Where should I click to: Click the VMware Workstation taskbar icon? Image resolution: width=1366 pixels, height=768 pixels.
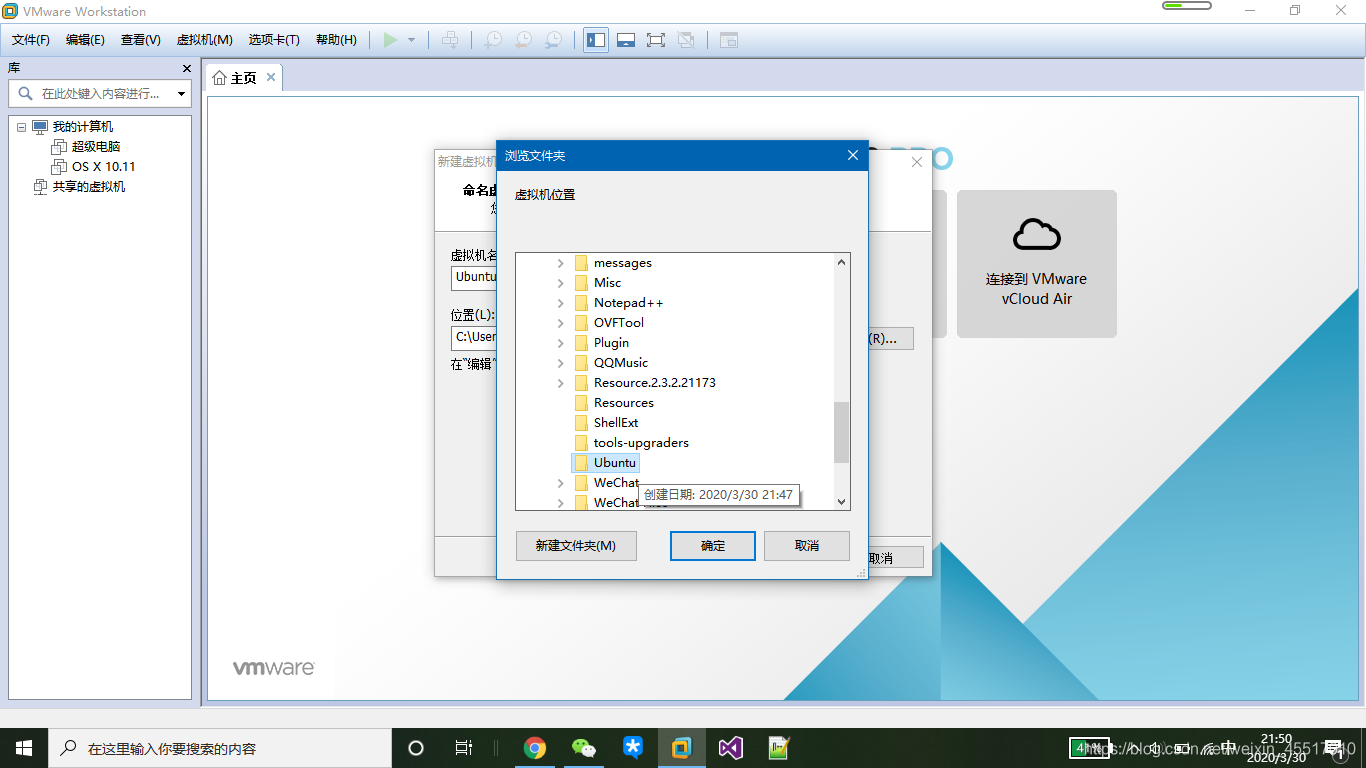[x=682, y=748]
